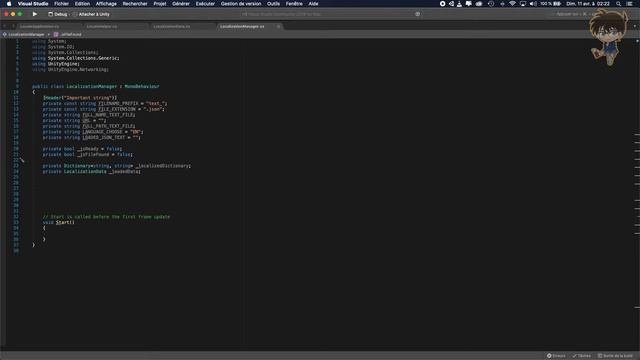Open the Gestion de version menu
Image resolution: width=640 pixels, height=360 pixels.
(x=241, y=4)
